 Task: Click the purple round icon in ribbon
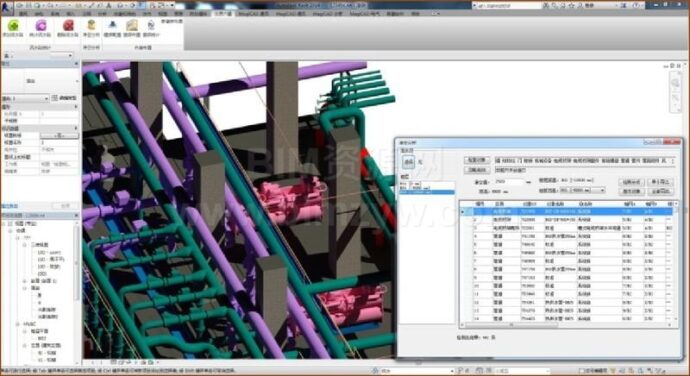(40, 26)
